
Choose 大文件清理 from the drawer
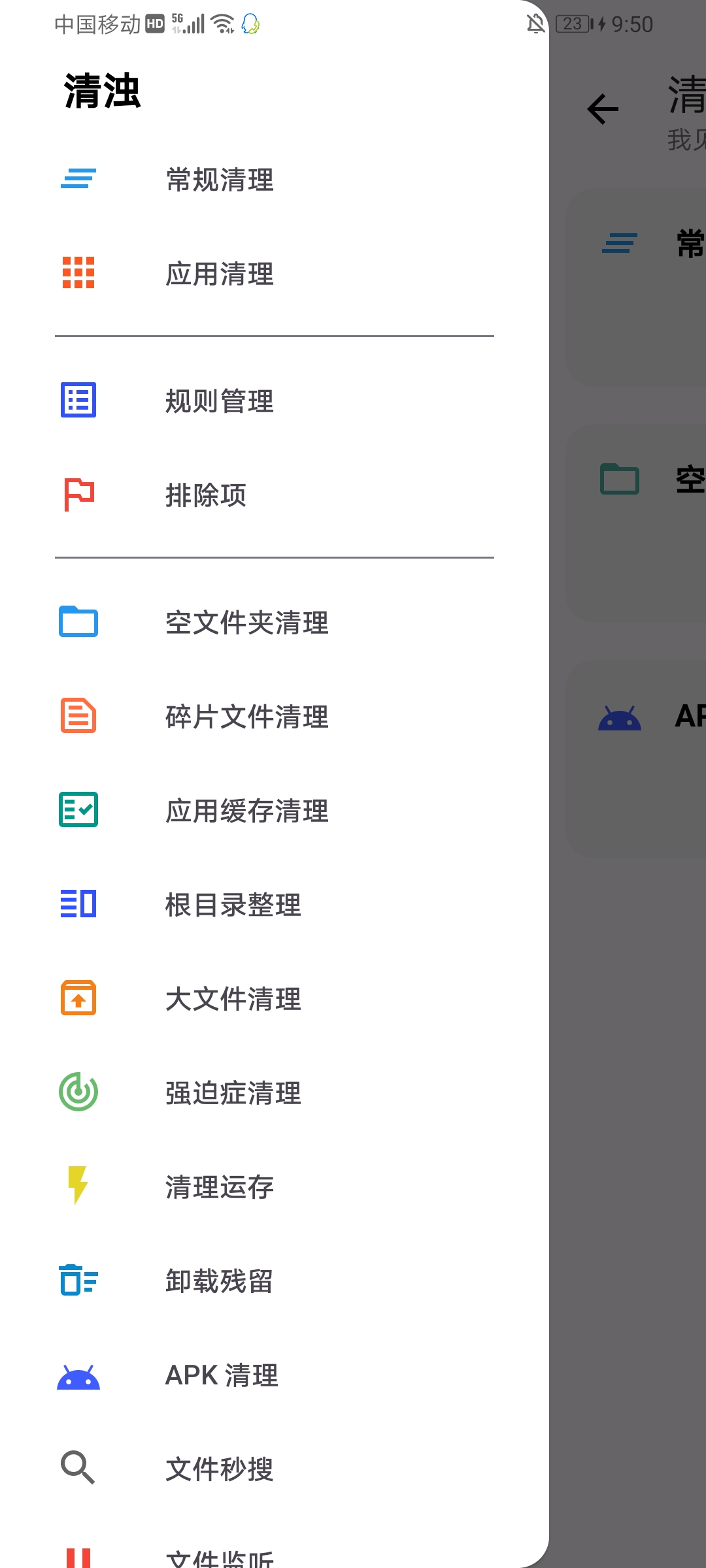tap(275, 998)
